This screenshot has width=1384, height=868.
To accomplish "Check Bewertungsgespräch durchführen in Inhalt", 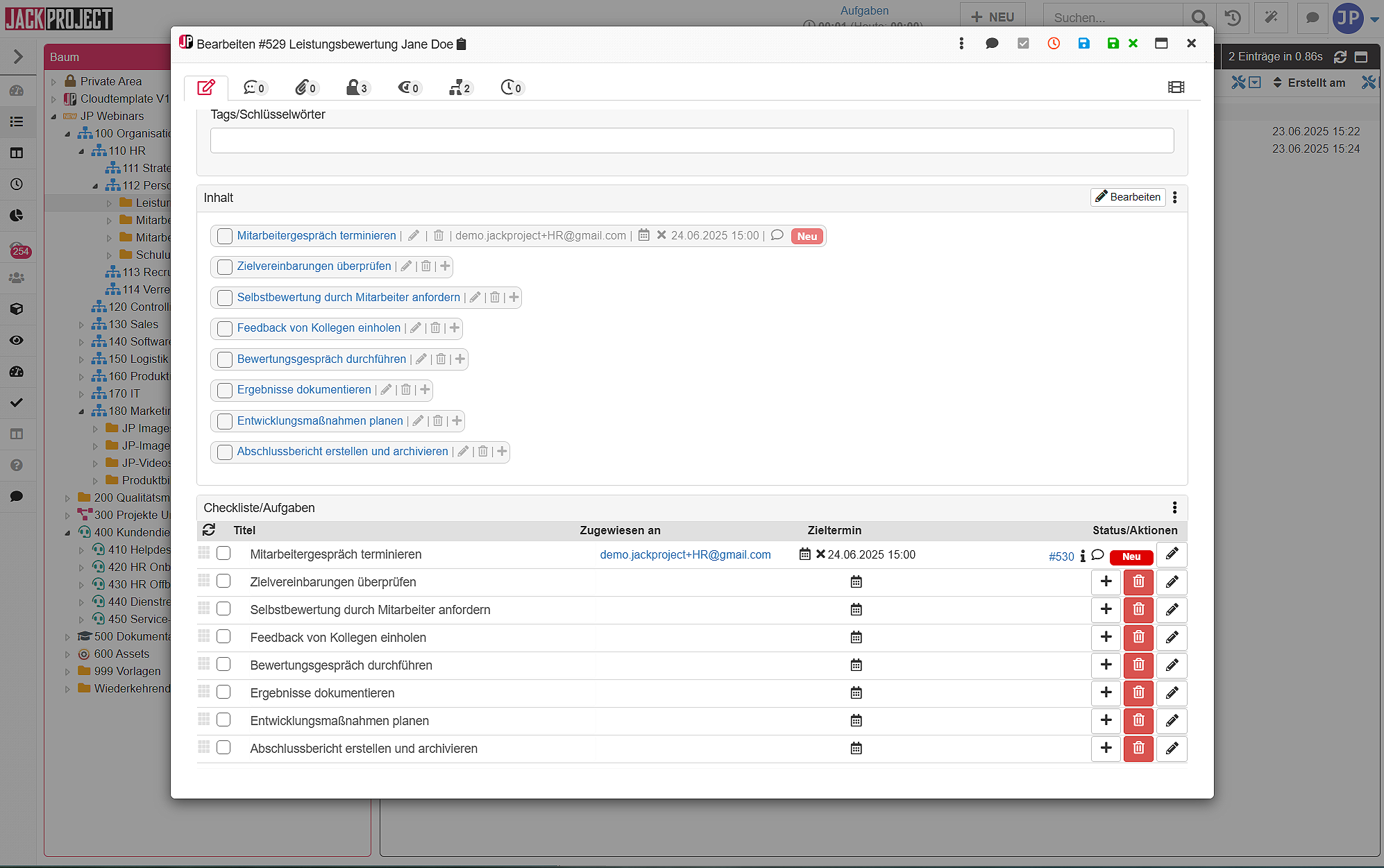I will 225,359.
